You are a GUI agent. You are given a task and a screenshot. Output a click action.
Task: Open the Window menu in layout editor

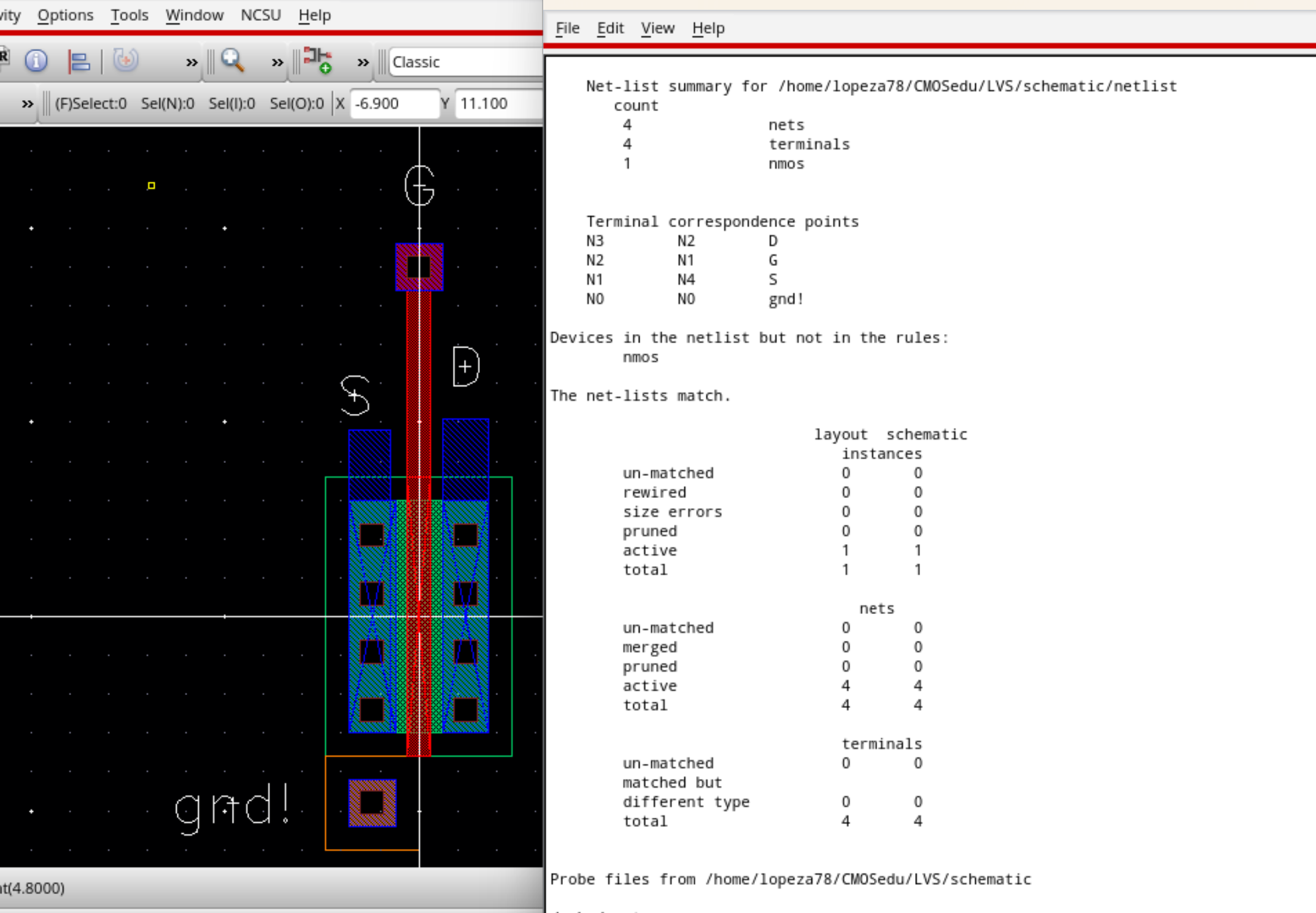(x=194, y=15)
